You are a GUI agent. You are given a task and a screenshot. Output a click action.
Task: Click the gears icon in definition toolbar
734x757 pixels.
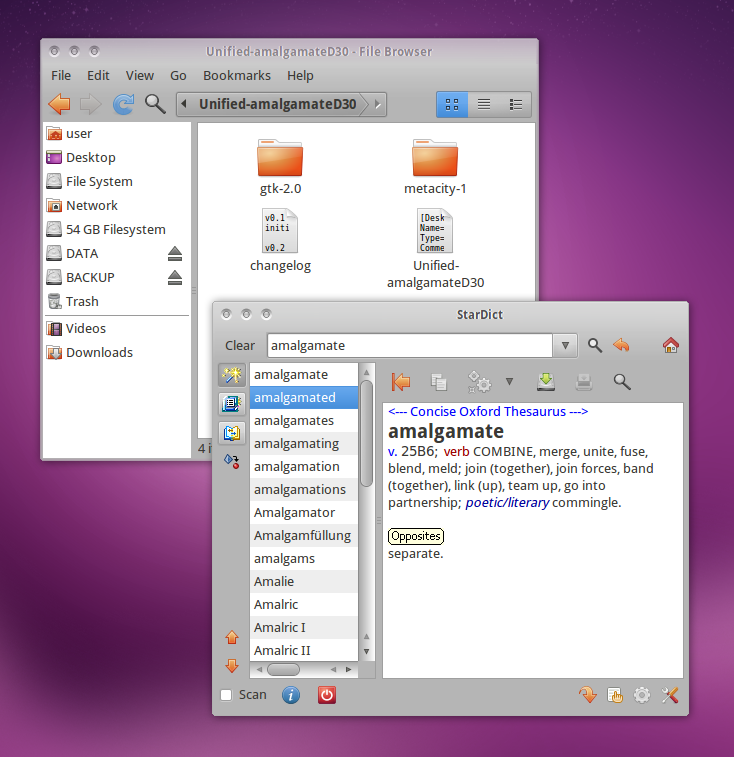click(479, 382)
